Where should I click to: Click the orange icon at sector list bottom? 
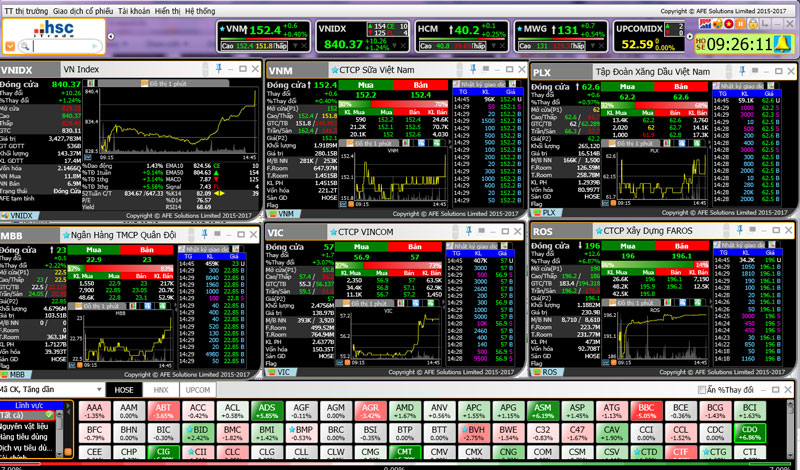67,452
